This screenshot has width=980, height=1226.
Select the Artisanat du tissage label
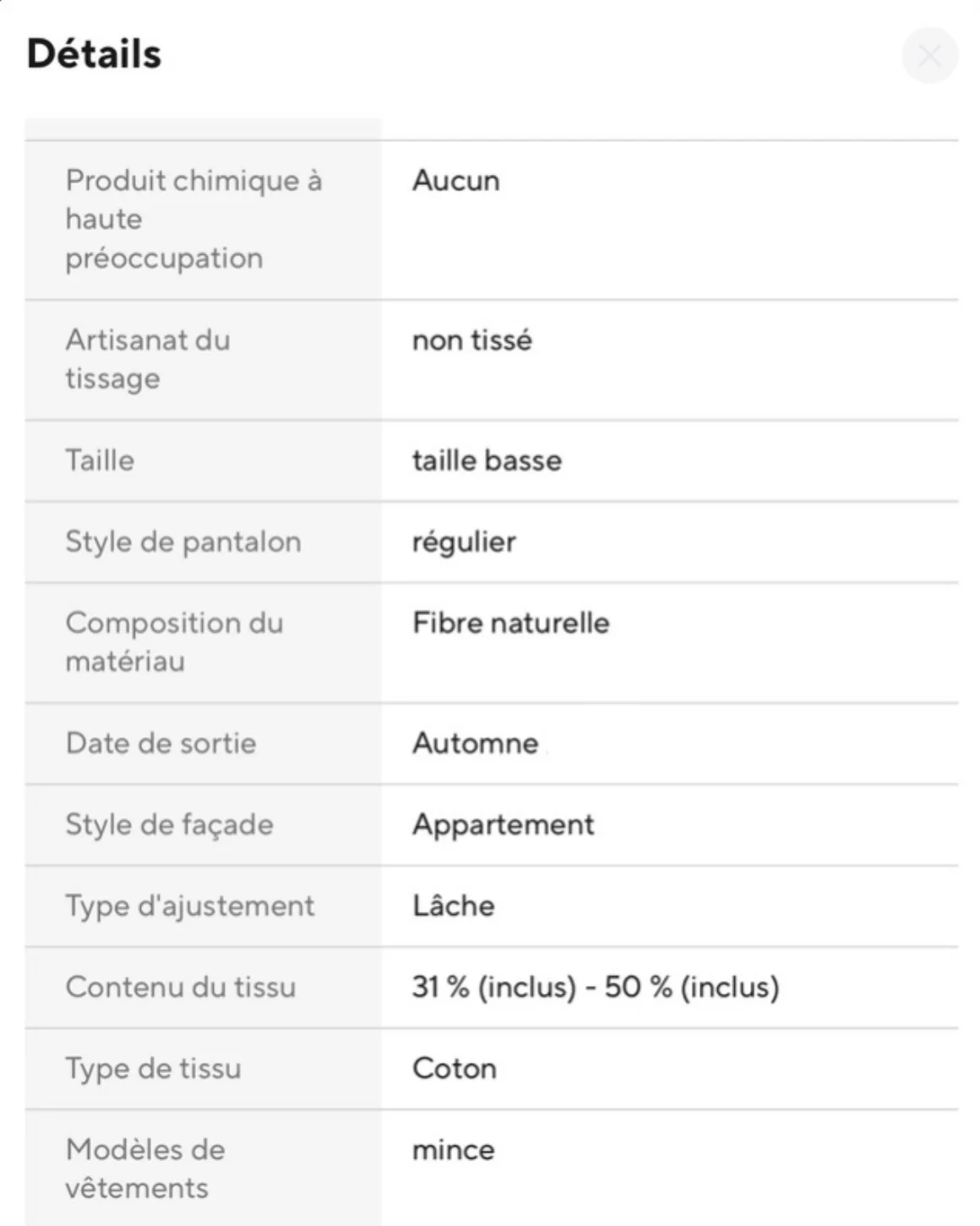pos(148,359)
